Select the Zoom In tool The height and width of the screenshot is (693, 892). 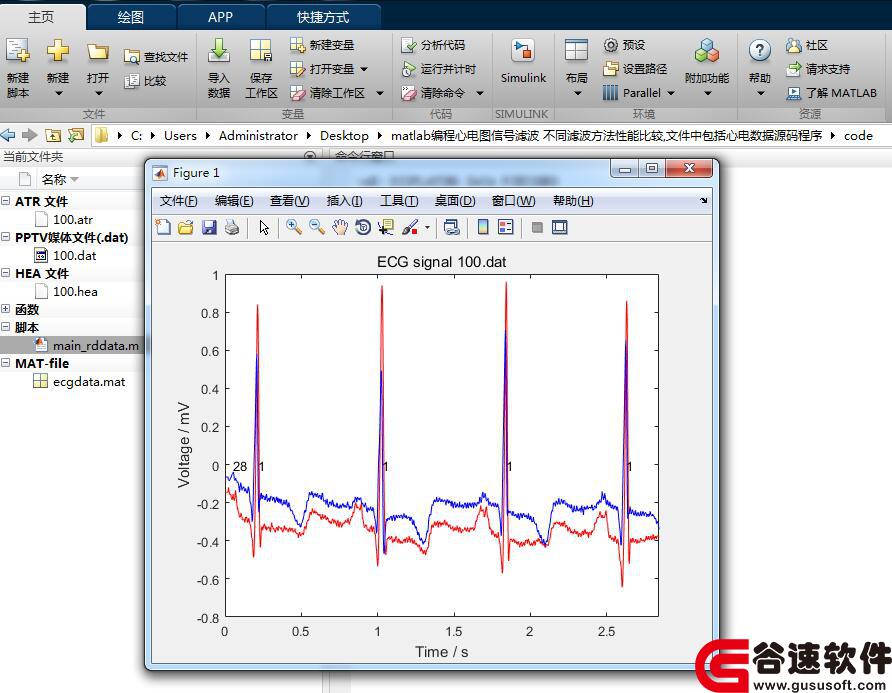tap(294, 227)
